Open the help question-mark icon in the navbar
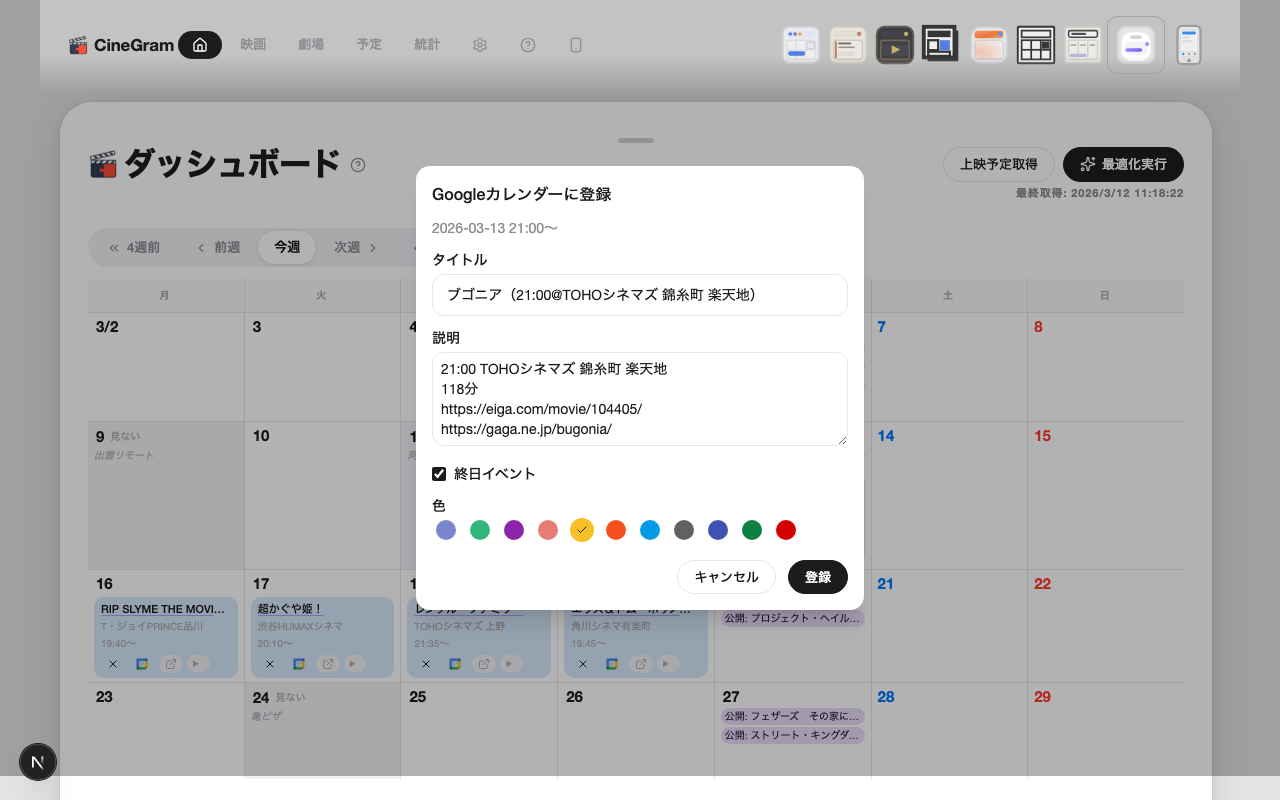The width and height of the screenshot is (1280, 800). point(528,45)
